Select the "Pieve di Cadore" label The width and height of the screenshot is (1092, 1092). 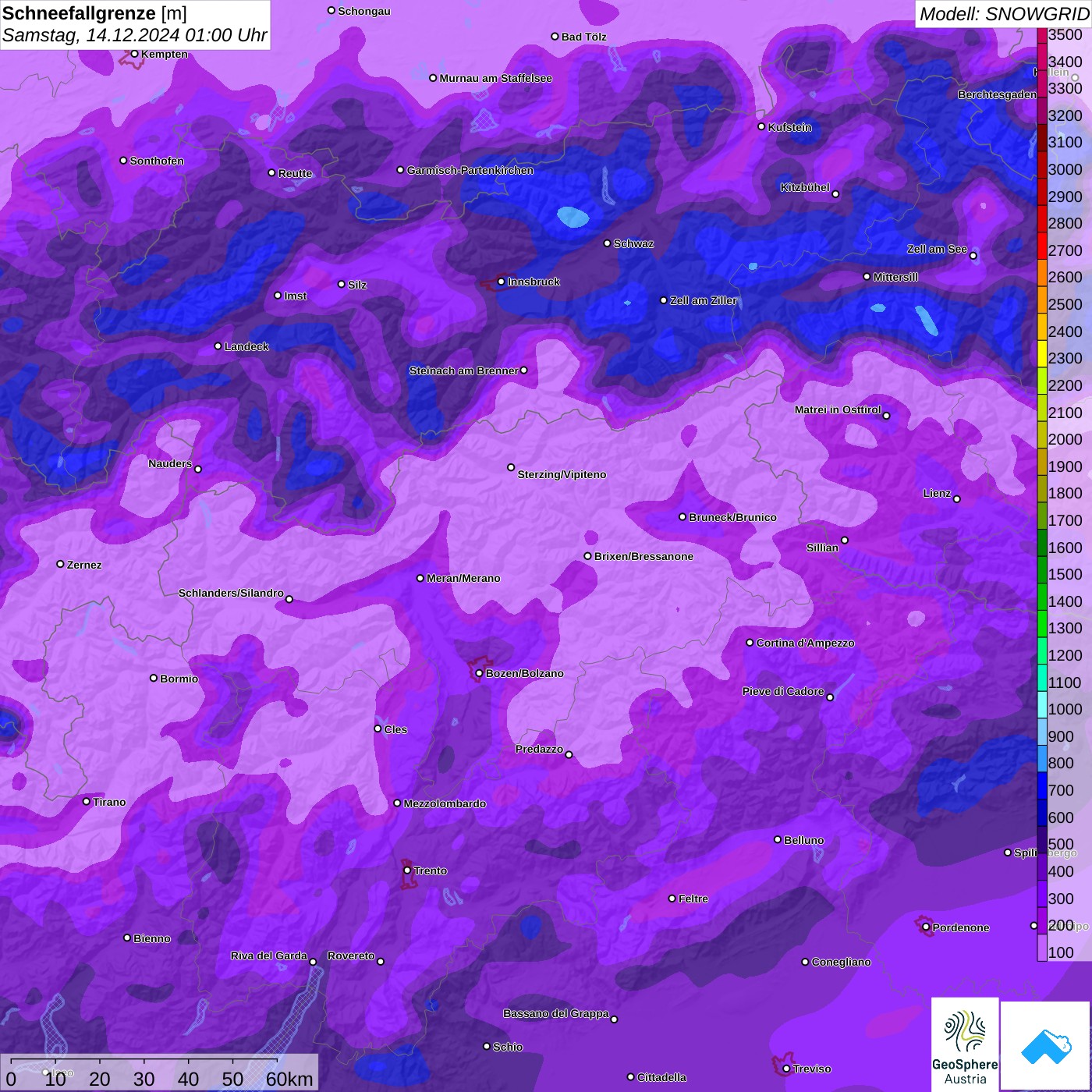pos(783,691)
